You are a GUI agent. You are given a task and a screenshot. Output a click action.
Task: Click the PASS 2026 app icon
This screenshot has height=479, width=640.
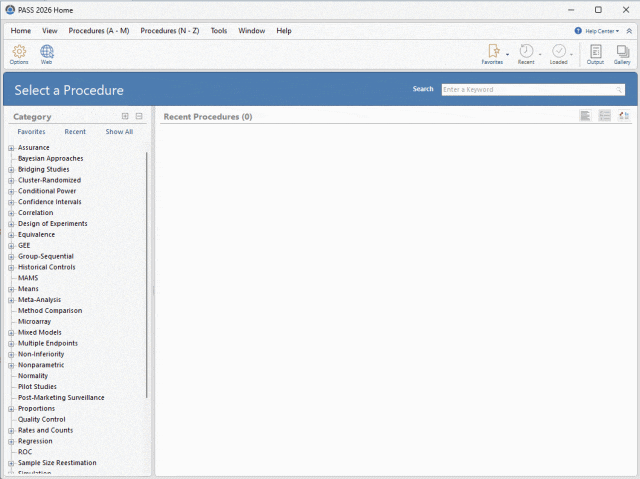(x=10, y=10)
